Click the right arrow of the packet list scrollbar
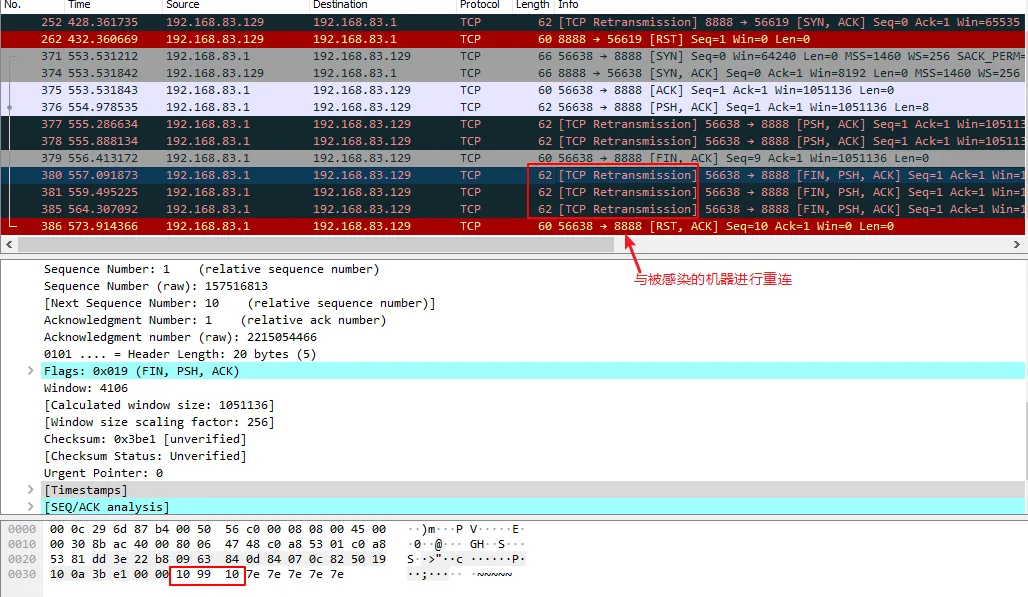Screen dimensions: 1028x597 click(x=1017, y=244)
